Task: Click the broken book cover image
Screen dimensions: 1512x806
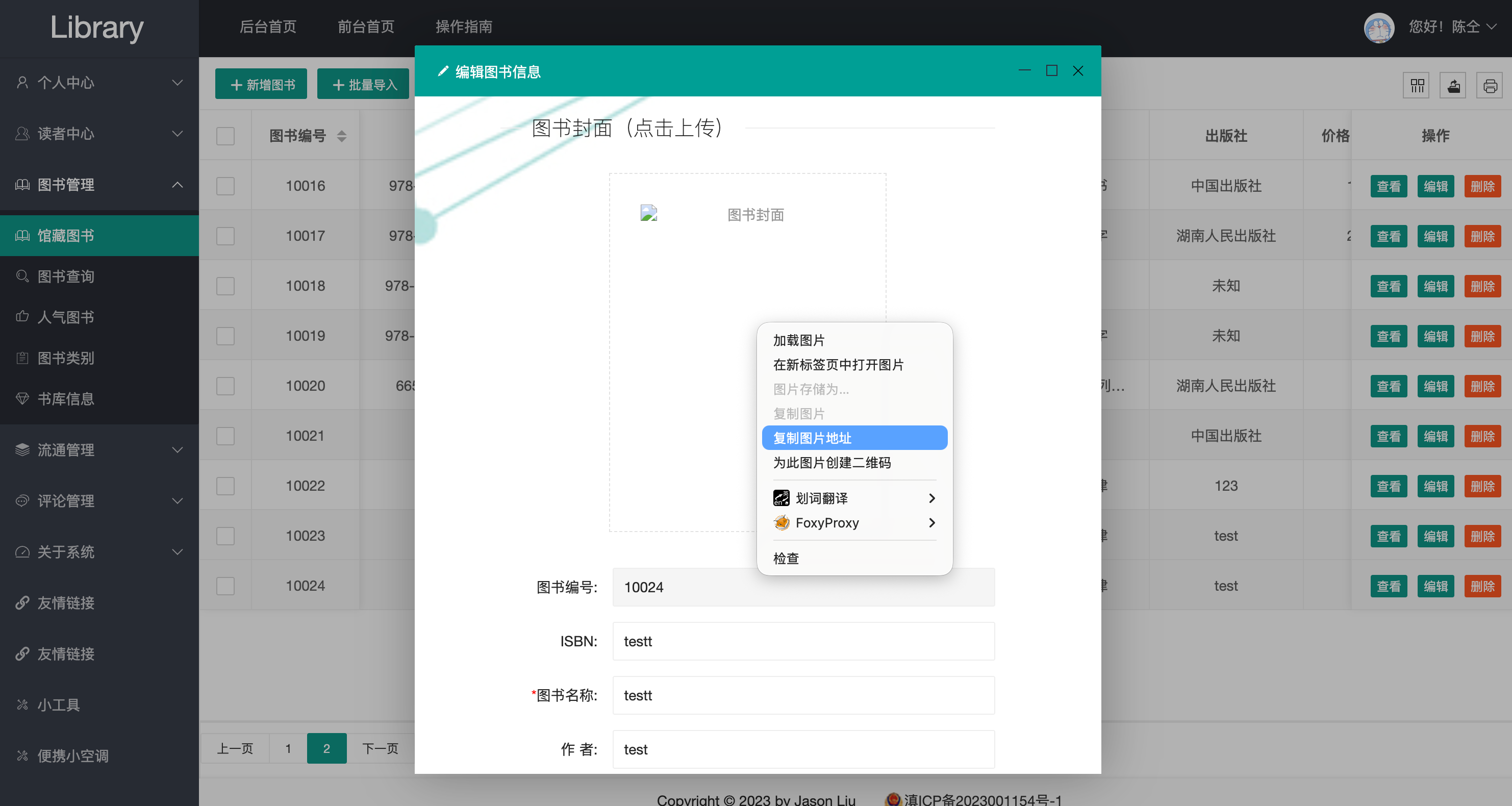Action: (x=648, y=213)
